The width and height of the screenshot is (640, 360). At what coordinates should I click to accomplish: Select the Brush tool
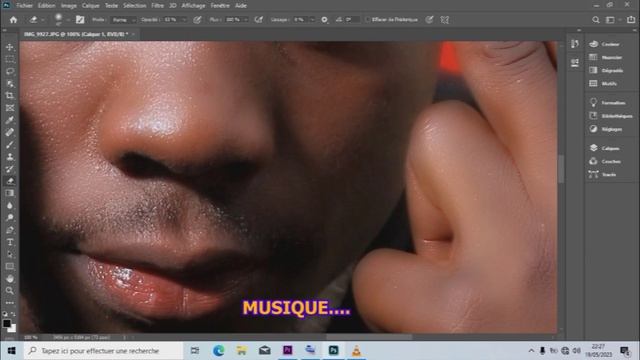click(10, 145)
